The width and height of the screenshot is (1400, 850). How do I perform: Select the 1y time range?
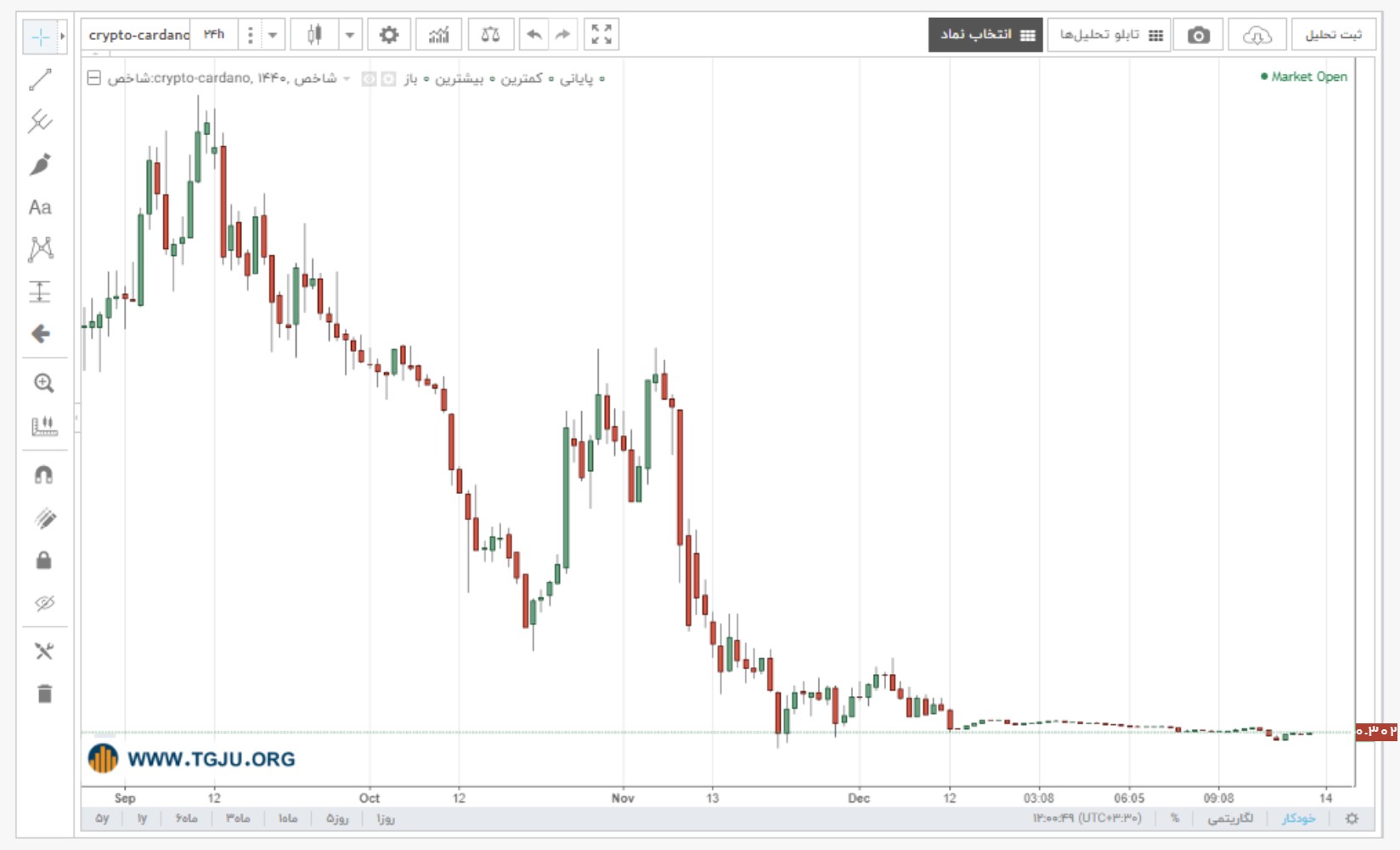[x=142, y=819]
